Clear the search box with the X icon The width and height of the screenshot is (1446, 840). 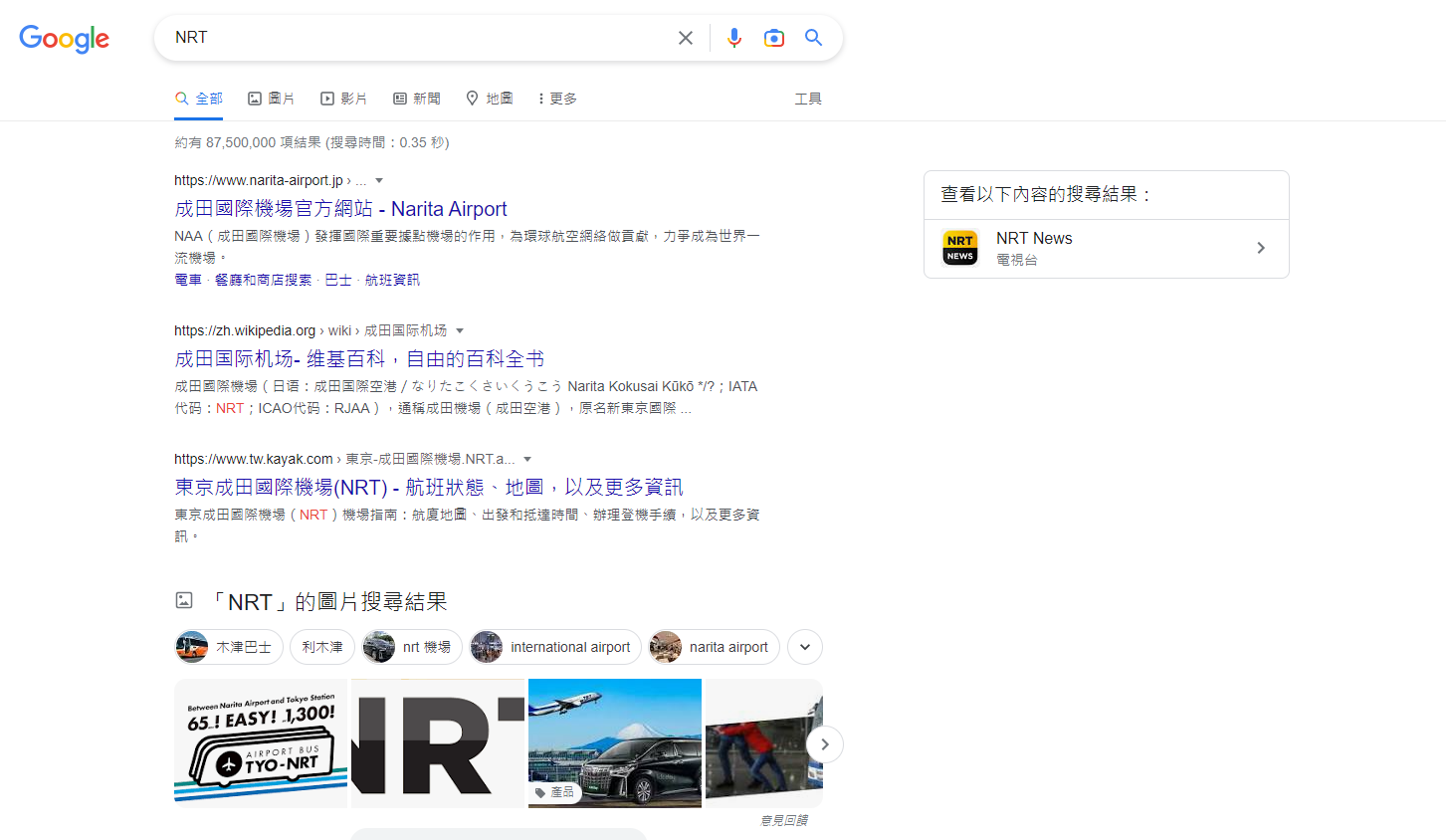click(686, 38)
